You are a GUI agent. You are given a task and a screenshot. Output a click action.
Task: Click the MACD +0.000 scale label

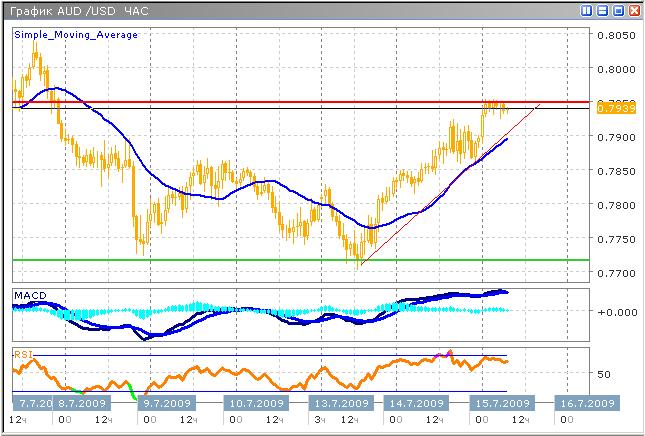tap(612, 311)
